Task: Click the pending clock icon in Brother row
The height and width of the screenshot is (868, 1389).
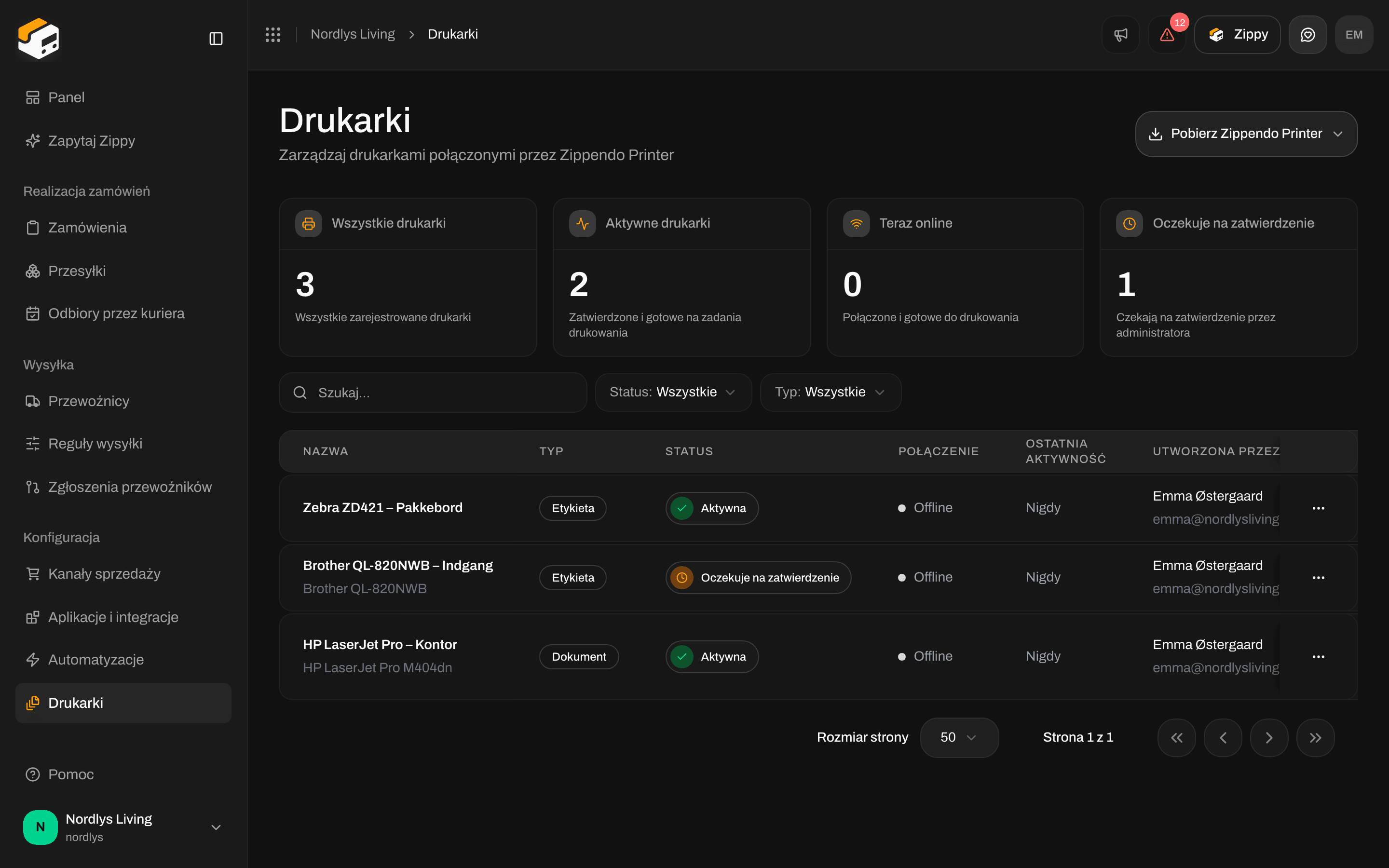Action: coord(682,578)
